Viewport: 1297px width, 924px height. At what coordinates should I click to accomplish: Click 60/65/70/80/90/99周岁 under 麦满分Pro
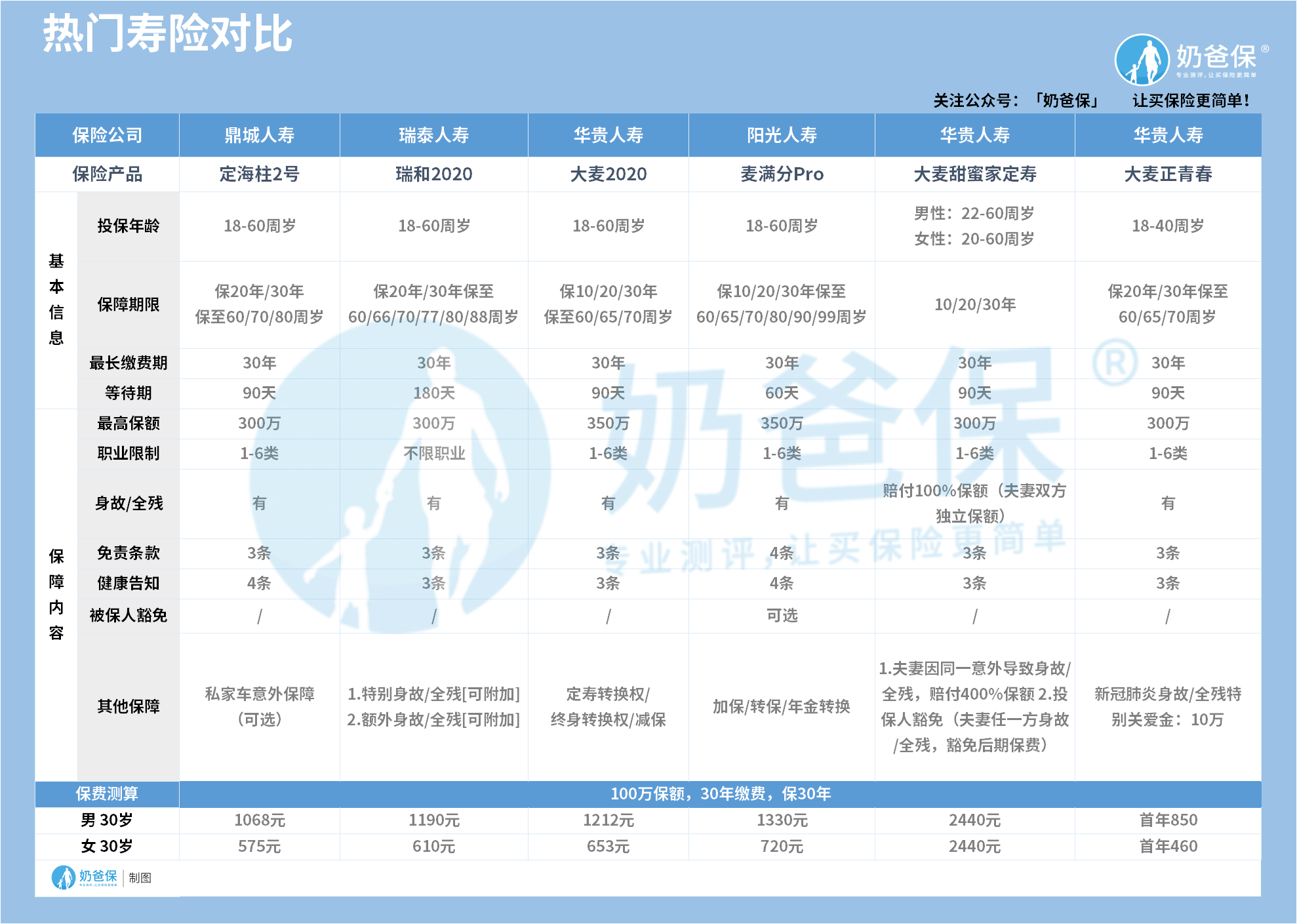782,317
